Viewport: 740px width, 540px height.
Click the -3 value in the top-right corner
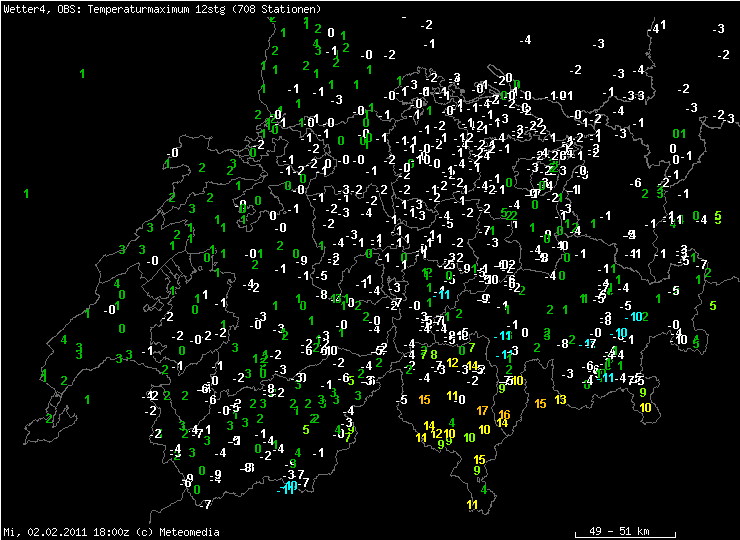pyautogui.click(x=719, y=29)
